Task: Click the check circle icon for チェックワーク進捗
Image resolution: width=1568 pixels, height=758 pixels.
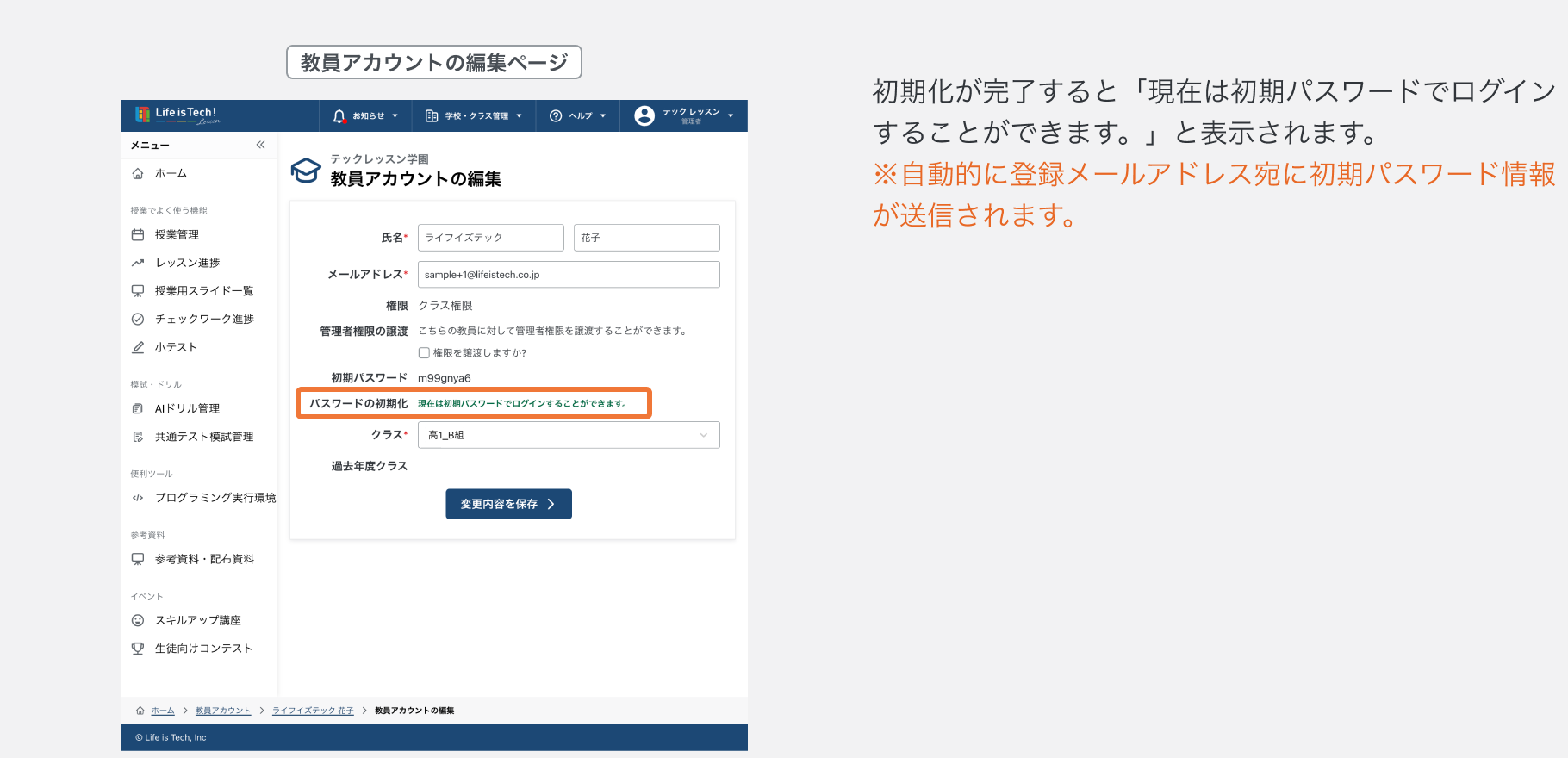Action: (x=138, y=319)
